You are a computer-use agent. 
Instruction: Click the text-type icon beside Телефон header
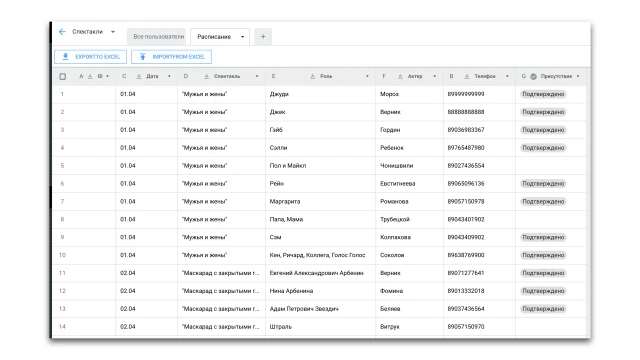pos(467,76)
